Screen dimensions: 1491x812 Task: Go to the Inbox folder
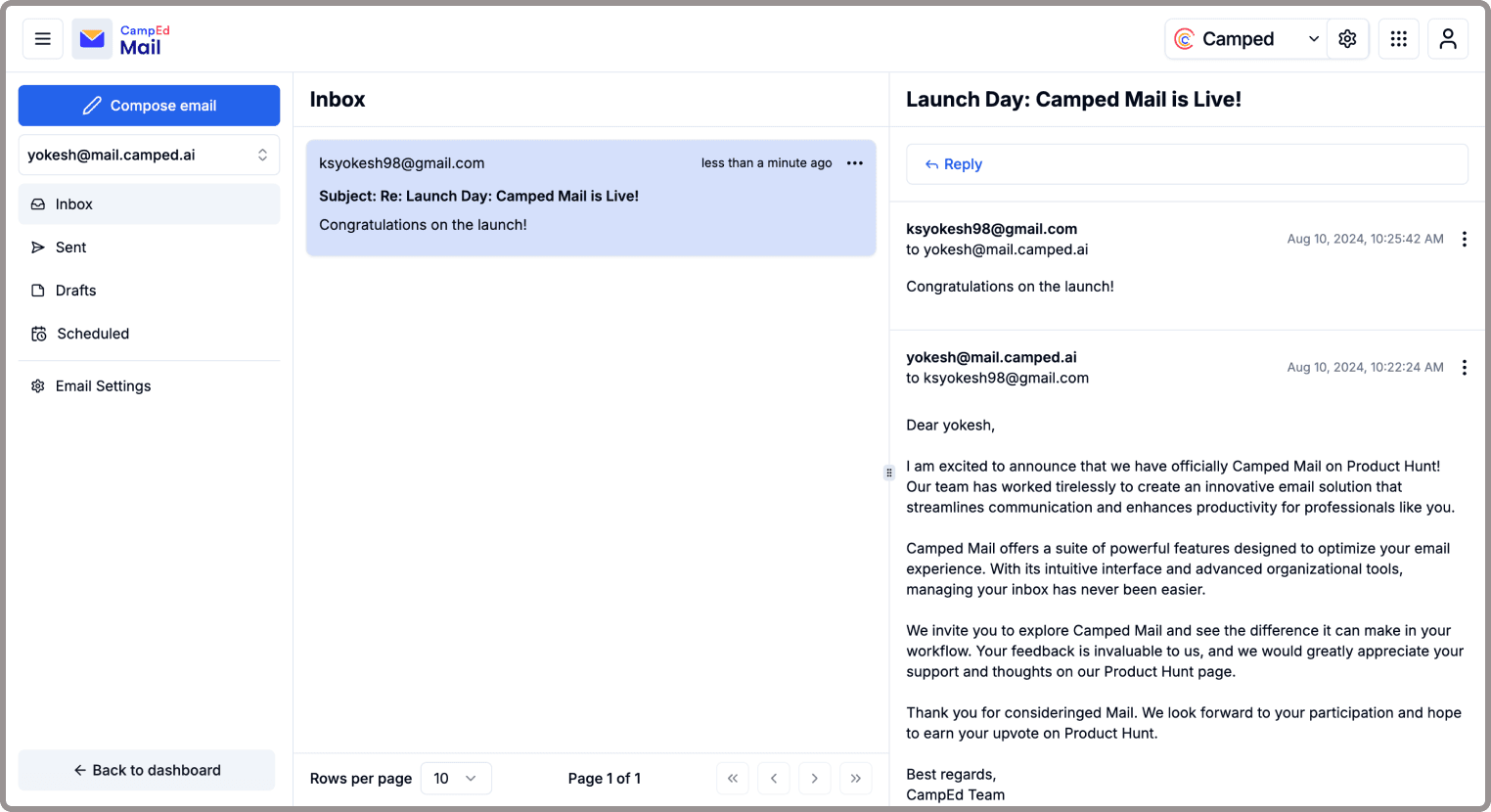pyautogui.click(x=149, y=204)
